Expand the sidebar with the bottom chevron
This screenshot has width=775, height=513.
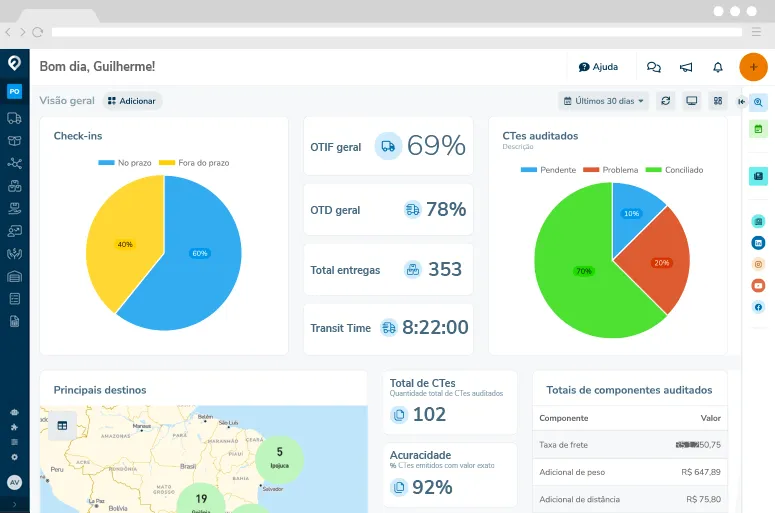coord(14,505)
